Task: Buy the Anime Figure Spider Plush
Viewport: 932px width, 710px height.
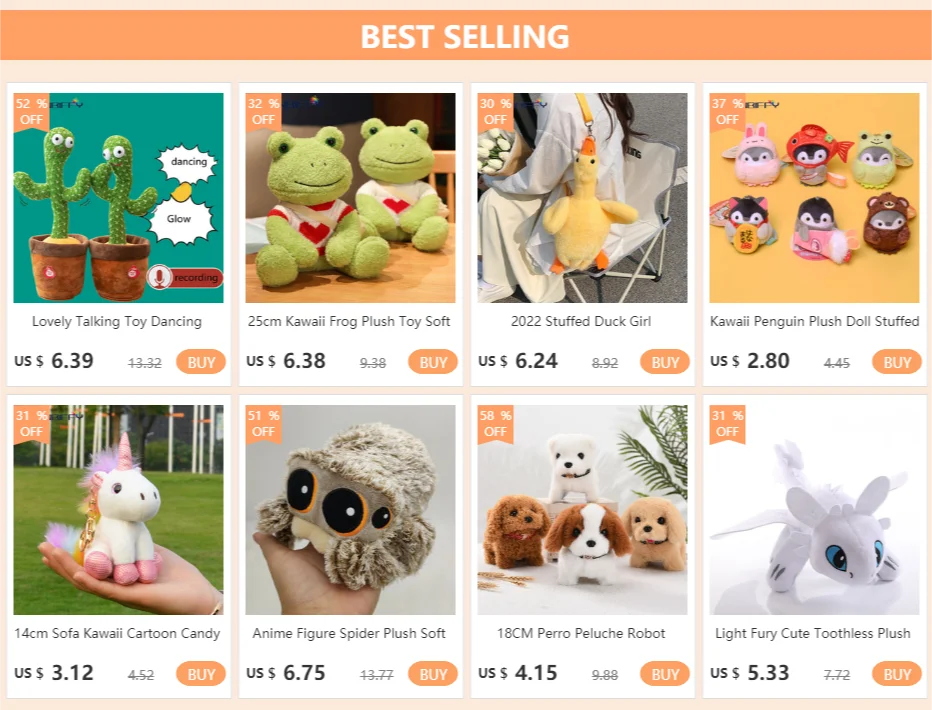Action: 433,674
